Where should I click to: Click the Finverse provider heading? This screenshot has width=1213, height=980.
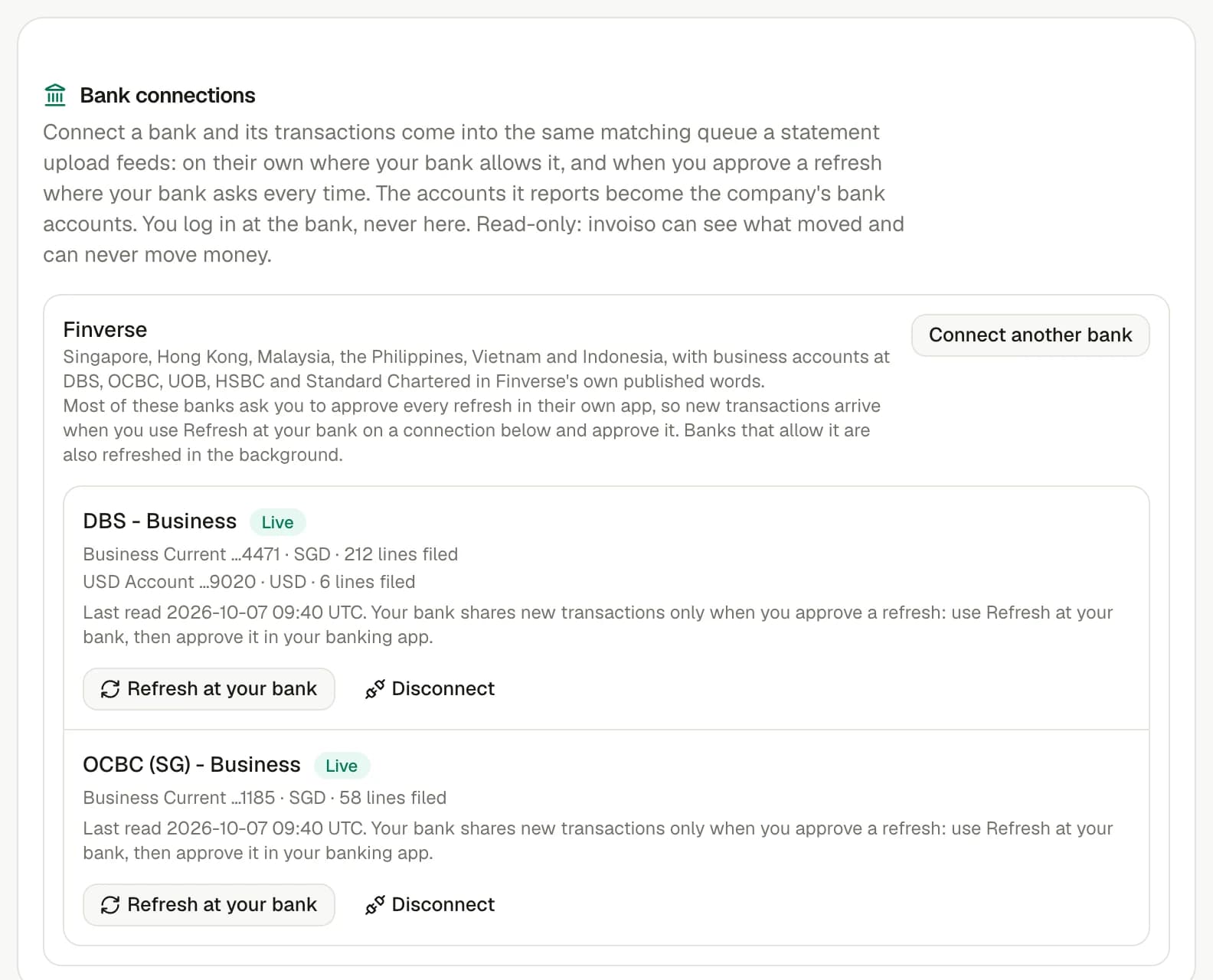point(105,330)
